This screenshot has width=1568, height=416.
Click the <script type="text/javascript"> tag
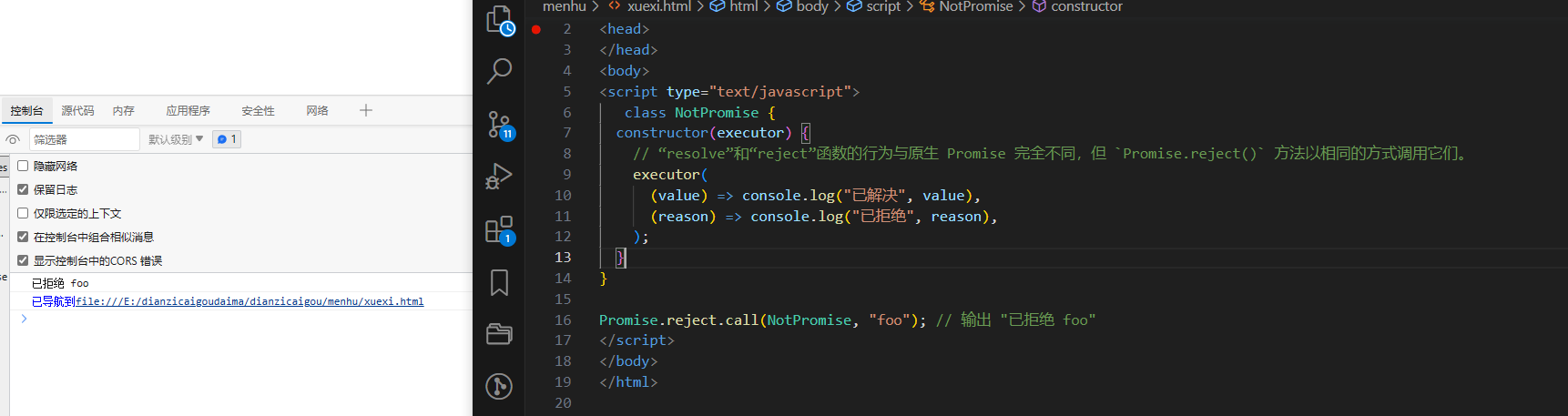[728, 92]
